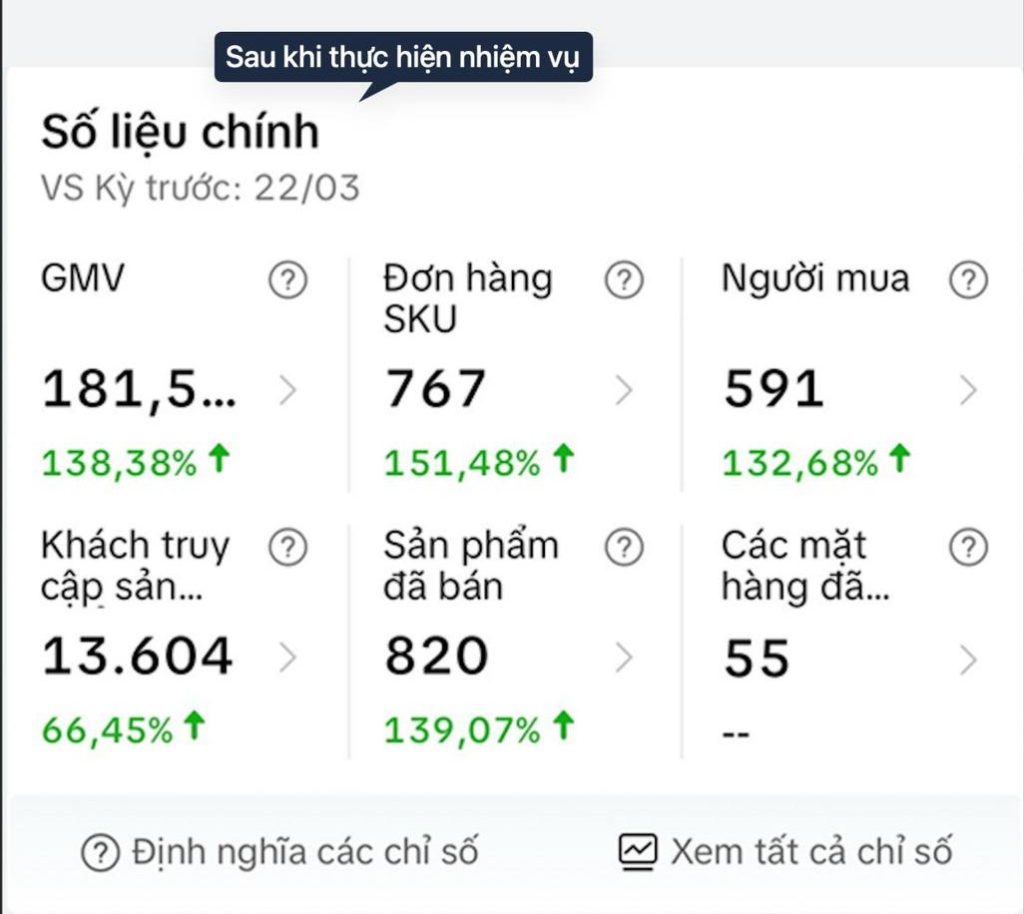Click question icon in Định nghĩa các chỉ số
Image resolution: width=1024 pixels, height=914 pixels.
pyautogui.click(x=100, y=853)
